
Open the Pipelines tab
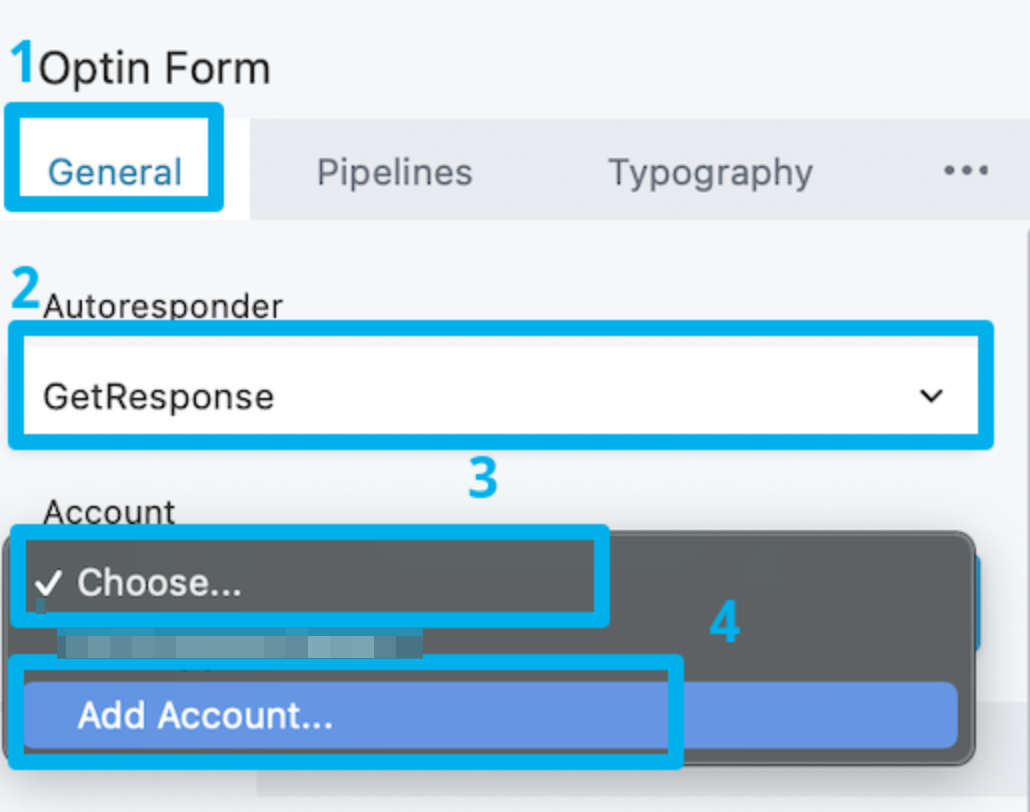[394, 172]
